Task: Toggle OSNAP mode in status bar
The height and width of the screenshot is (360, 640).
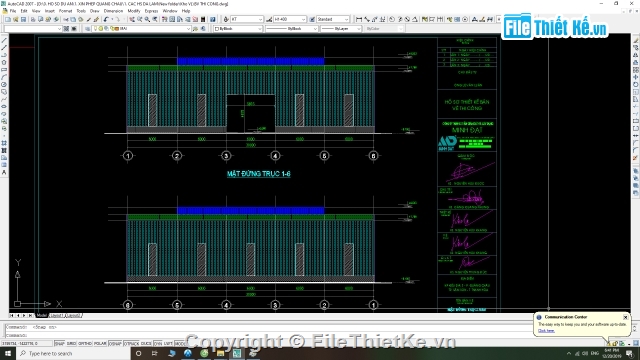Action: 115,344
